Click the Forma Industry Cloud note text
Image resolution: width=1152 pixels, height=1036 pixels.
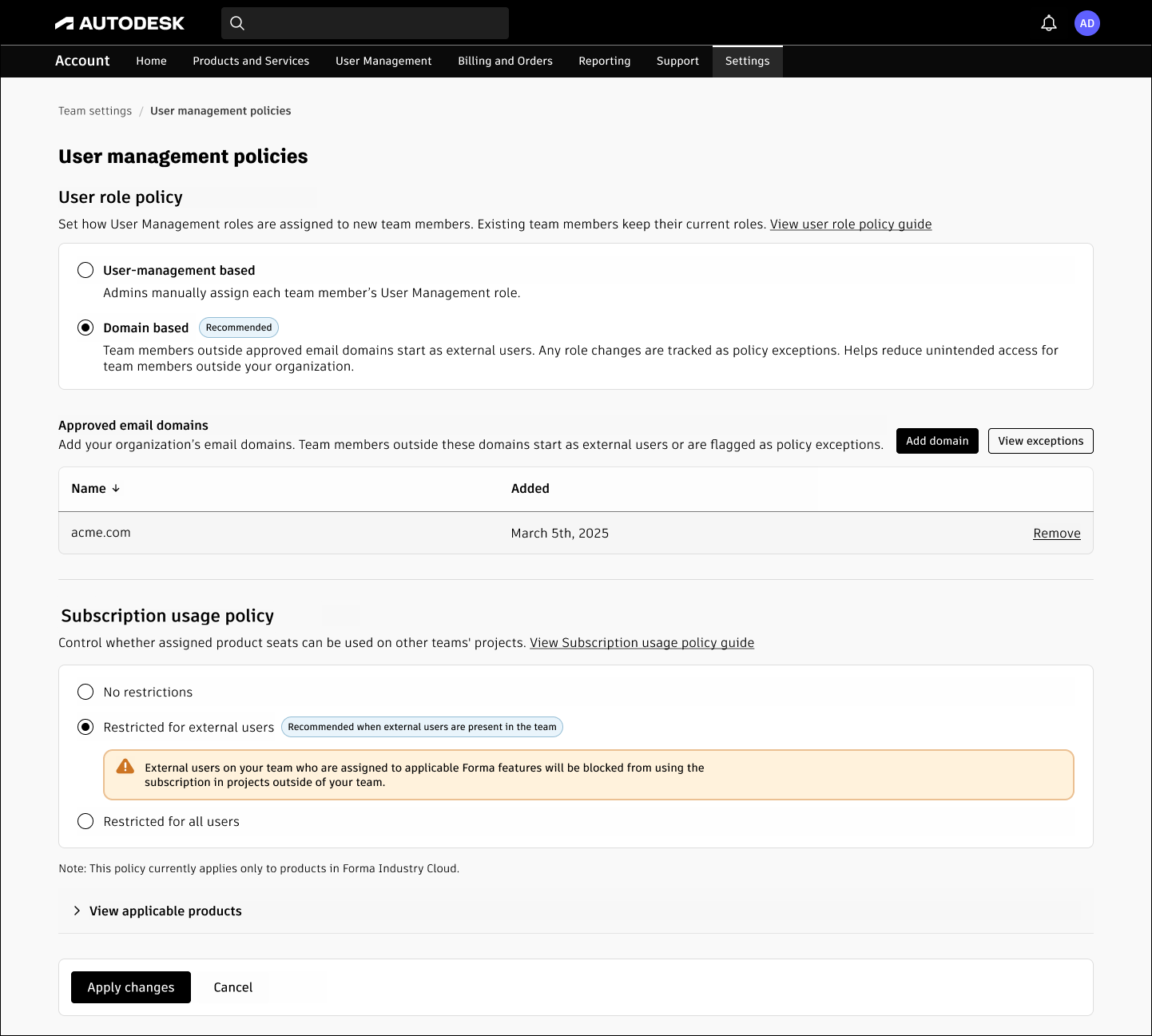259,868
